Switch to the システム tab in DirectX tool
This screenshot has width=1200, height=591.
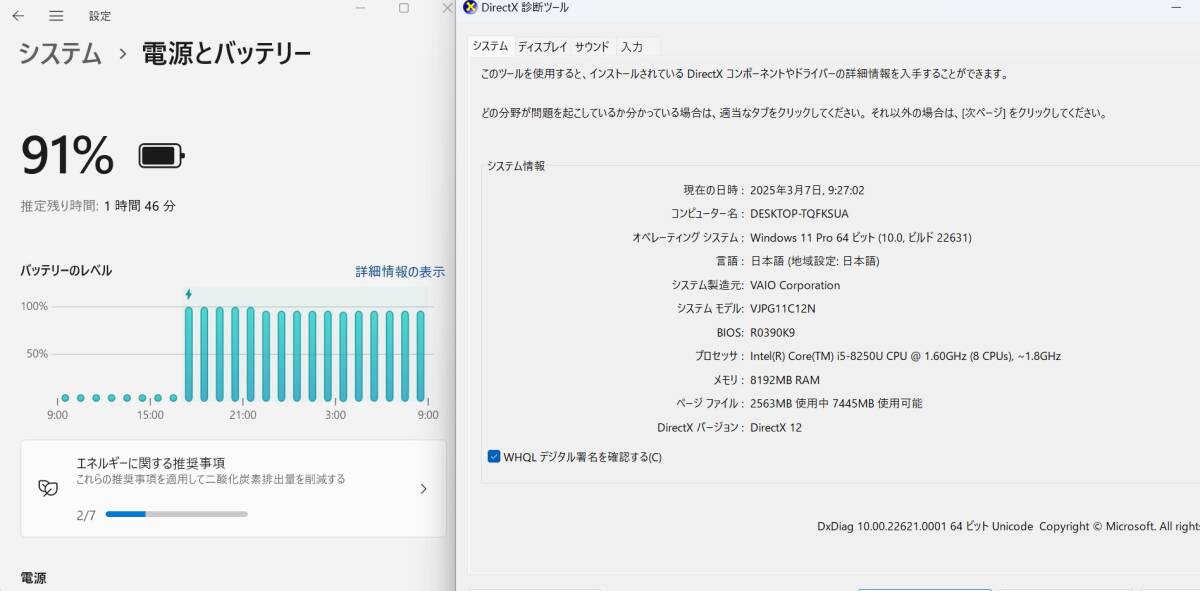click(490, 46)
